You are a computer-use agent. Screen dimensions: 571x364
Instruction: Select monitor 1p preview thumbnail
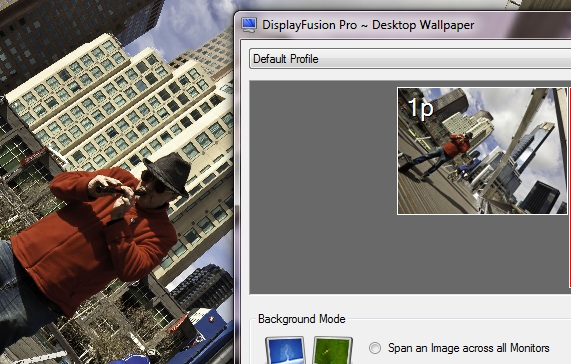pyautogui.click(x=483, y=151)
